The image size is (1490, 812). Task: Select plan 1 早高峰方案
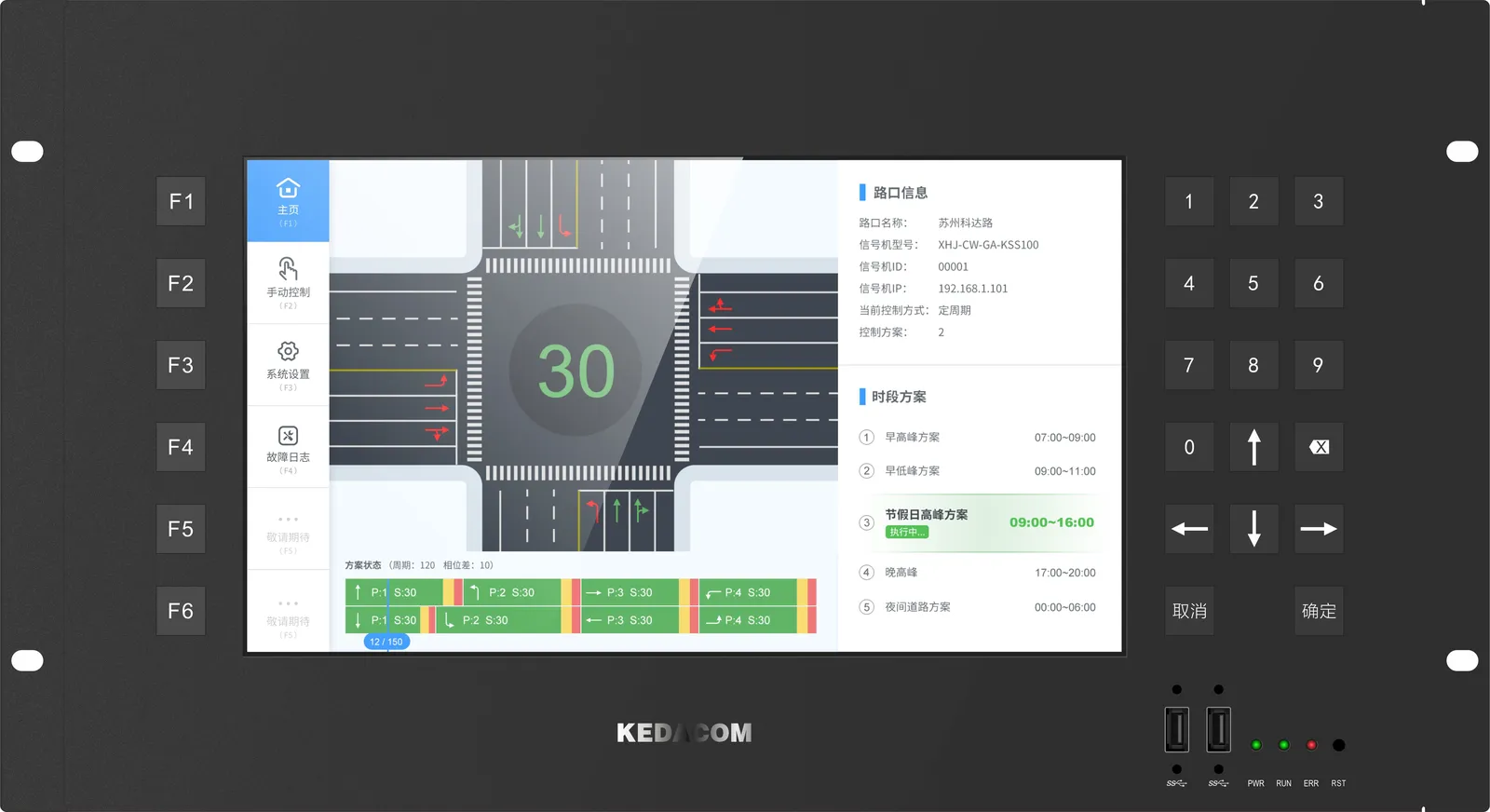[912, 438]
